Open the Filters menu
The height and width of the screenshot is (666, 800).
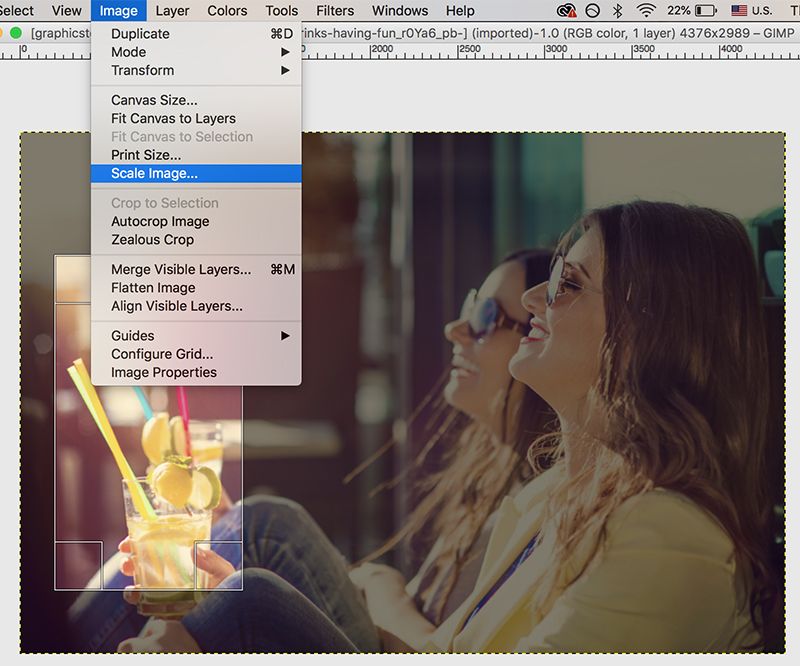tap(334, 11)
